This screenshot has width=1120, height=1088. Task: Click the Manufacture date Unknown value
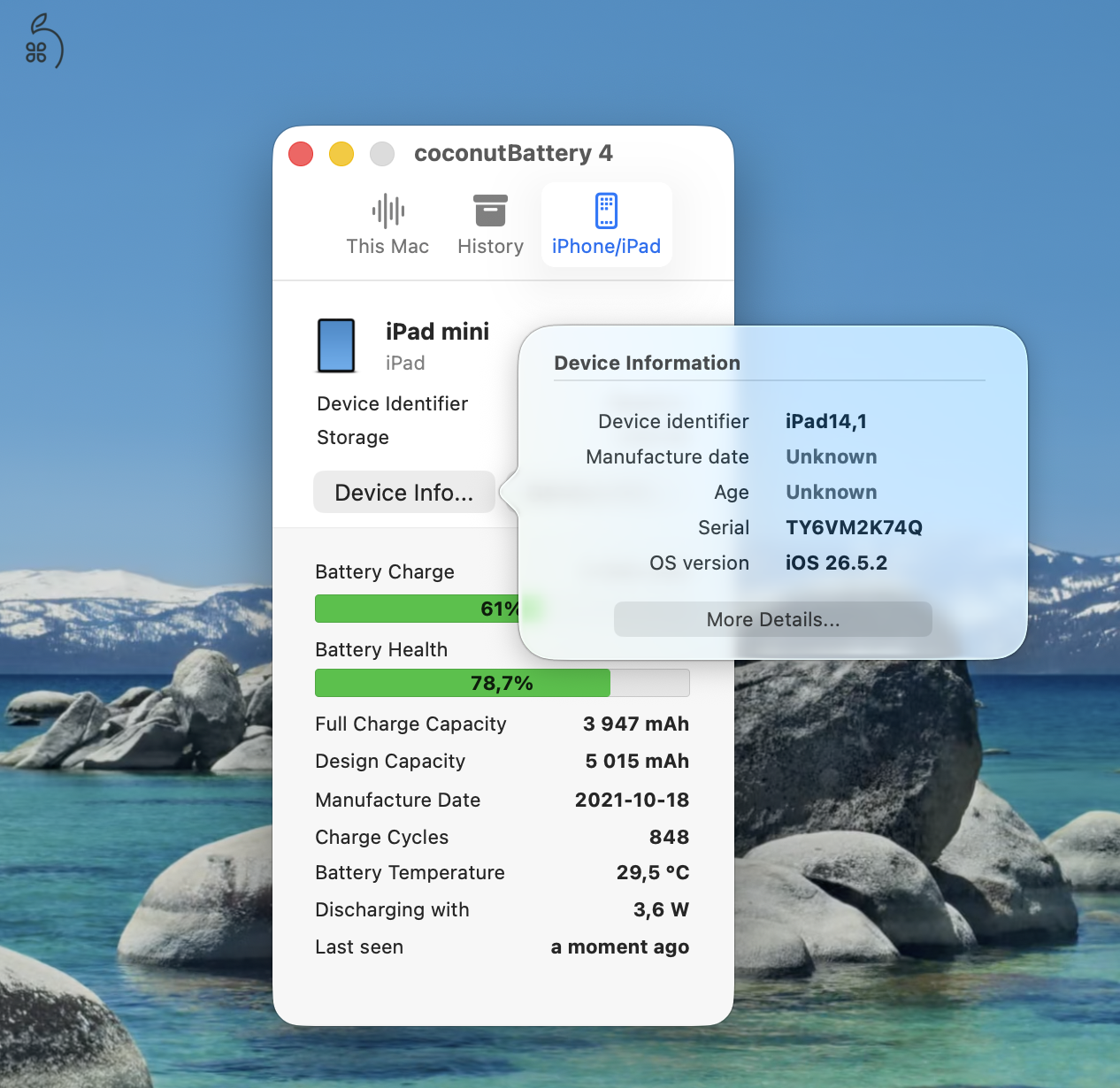tap(832, 456)
